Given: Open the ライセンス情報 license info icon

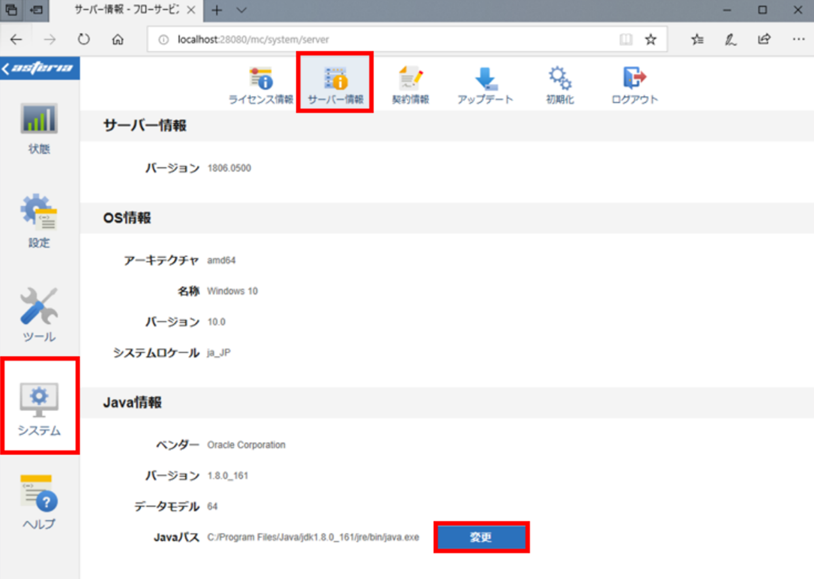Looking at the screenshot, I should [x=261, y=85].
